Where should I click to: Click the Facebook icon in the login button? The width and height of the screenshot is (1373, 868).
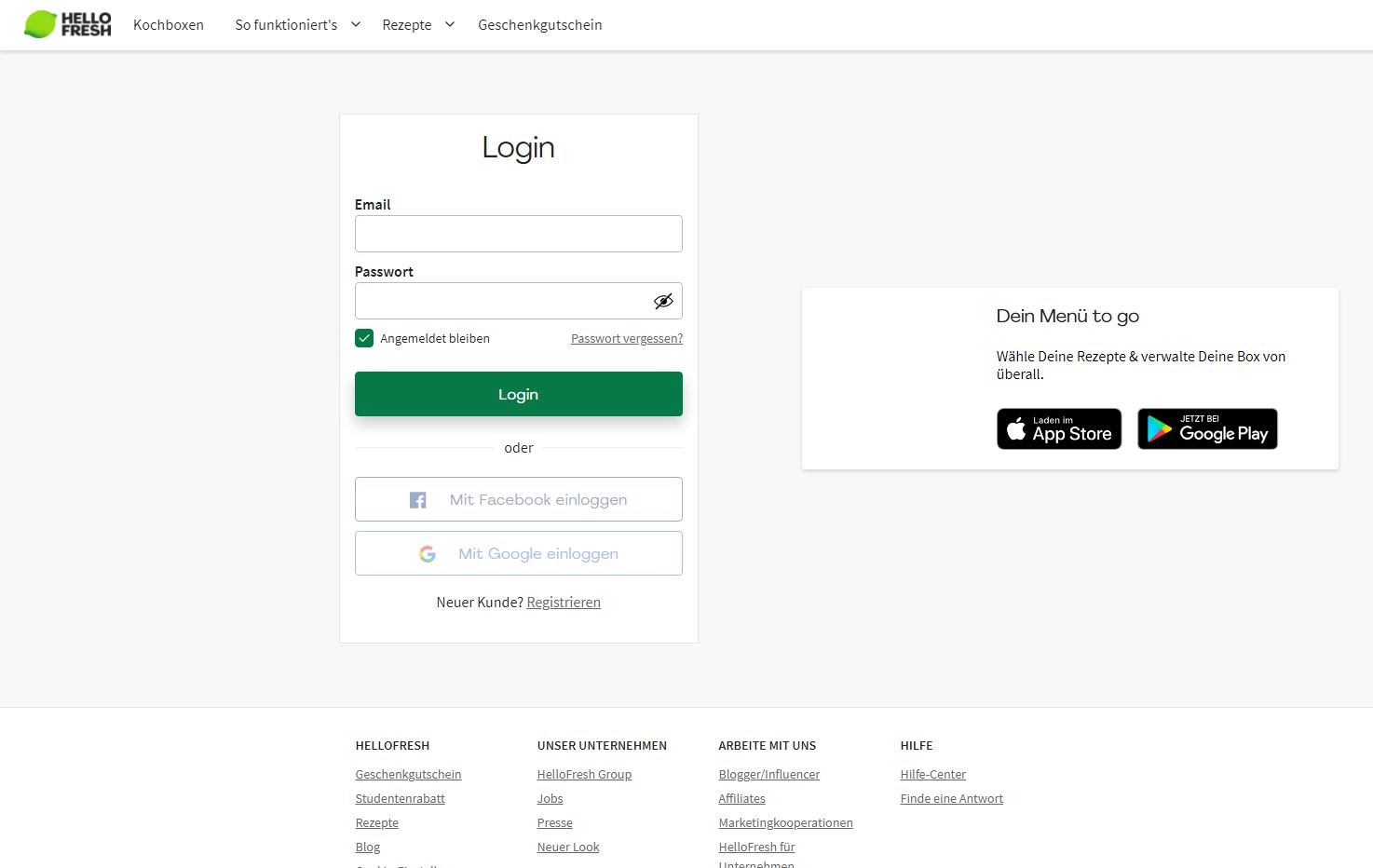(417, 499)
